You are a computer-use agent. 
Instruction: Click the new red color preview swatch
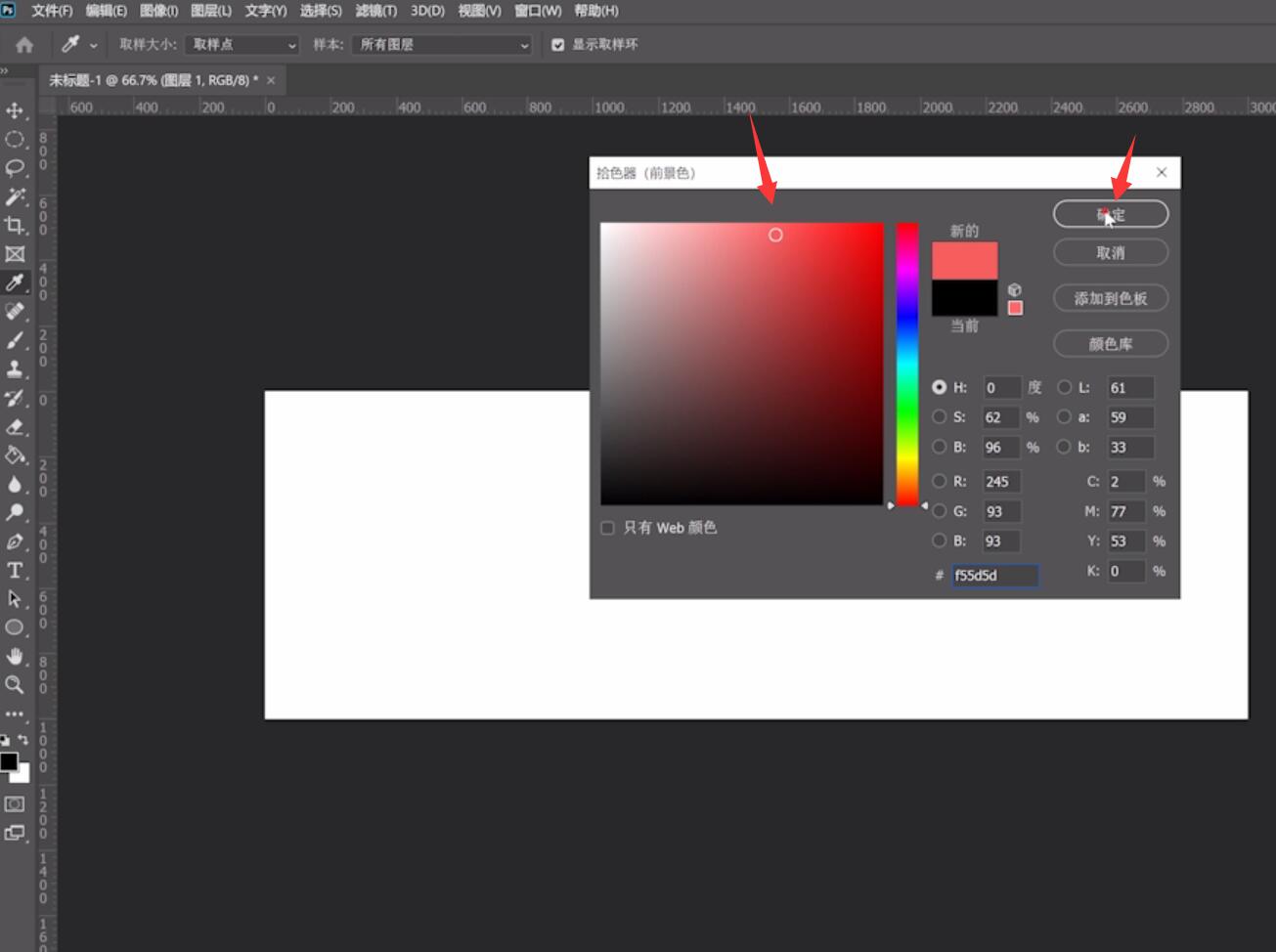(x=965, y=261)
